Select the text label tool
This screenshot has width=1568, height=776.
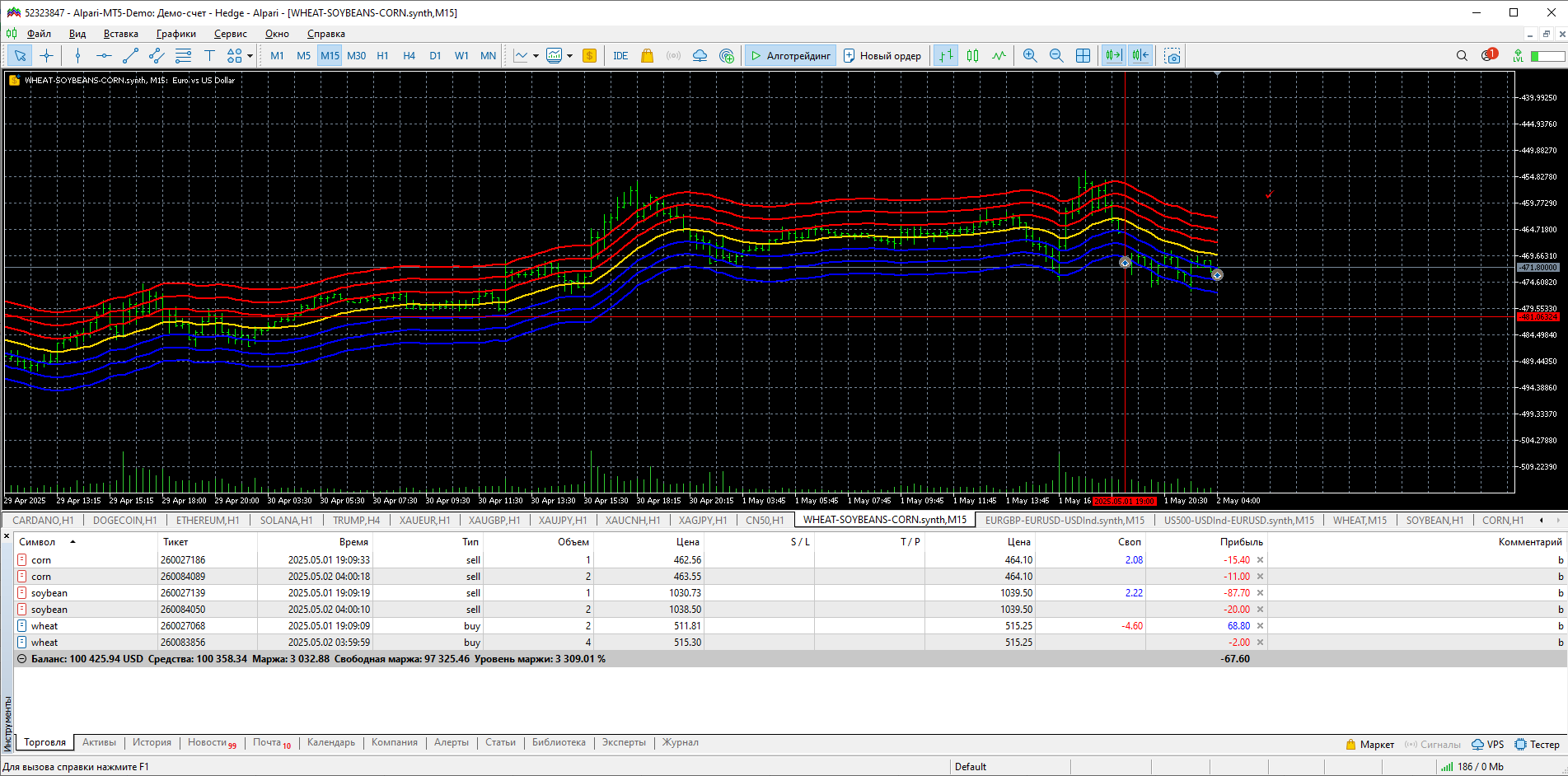click(209, 56)
